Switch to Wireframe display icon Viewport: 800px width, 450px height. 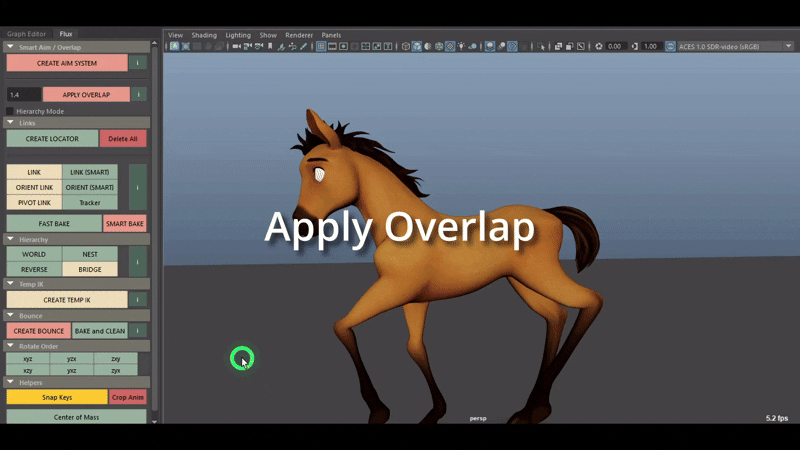406,46
